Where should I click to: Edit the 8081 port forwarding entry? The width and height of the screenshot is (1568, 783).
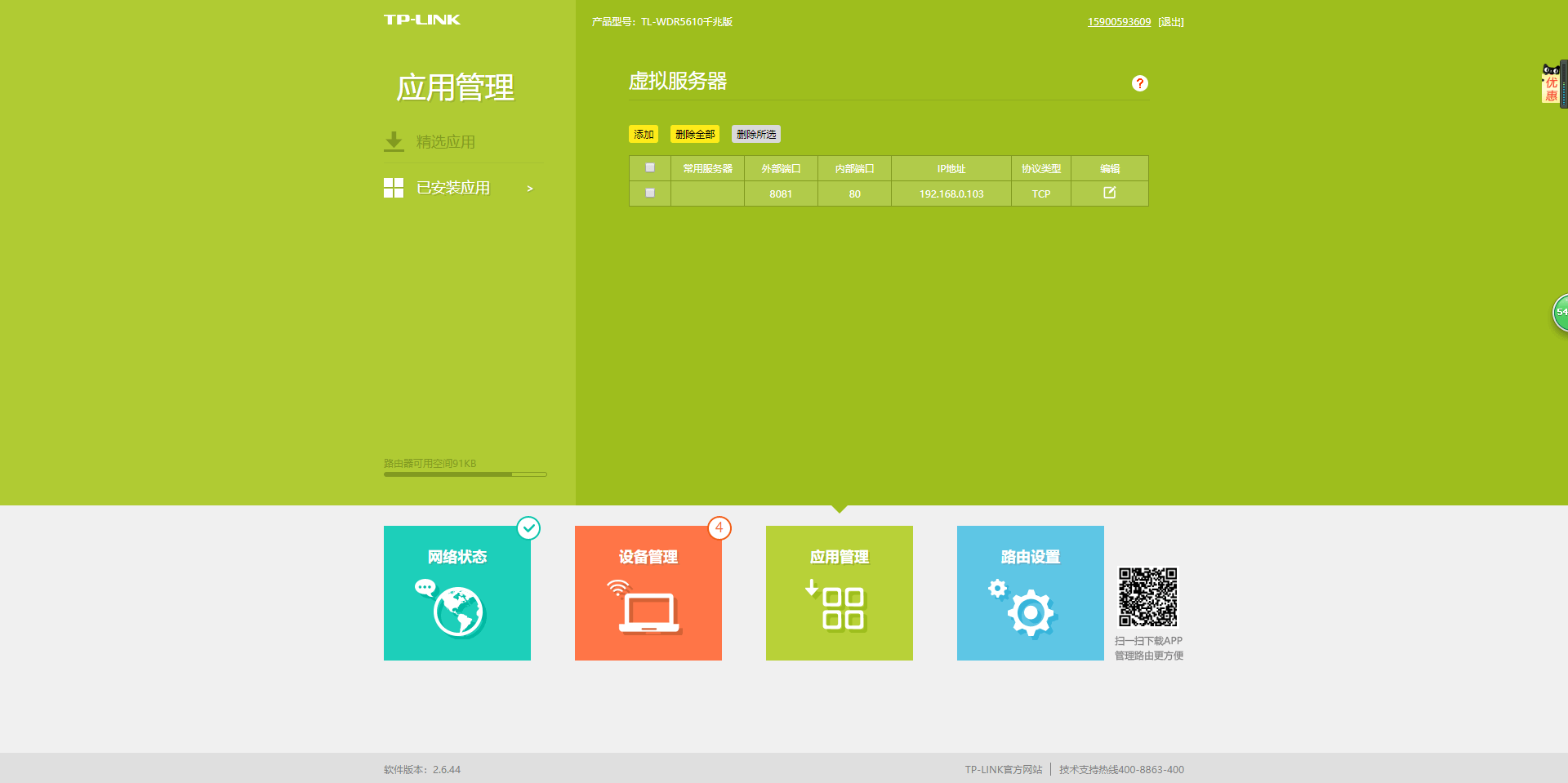pos(1110,193)
